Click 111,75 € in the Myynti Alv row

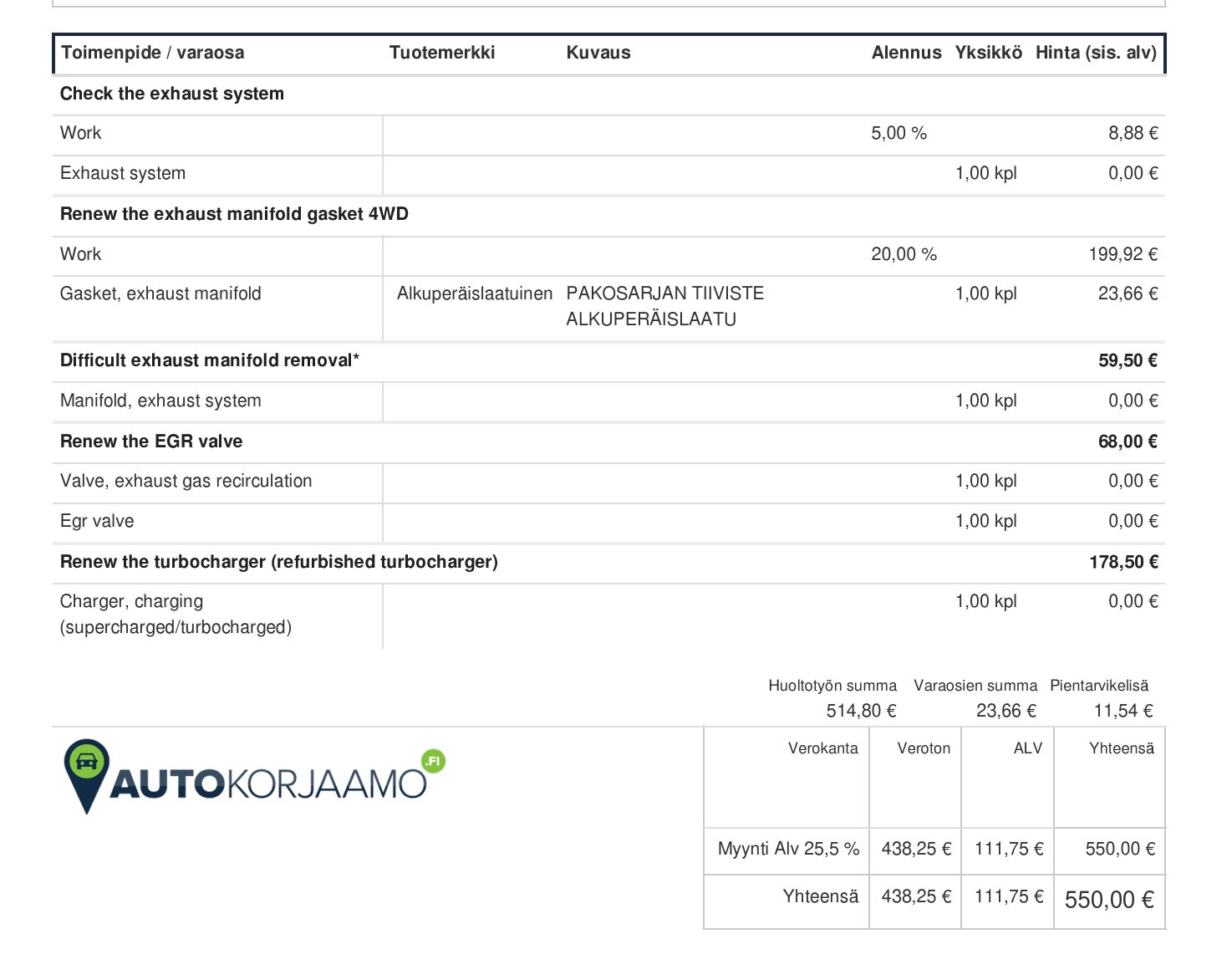1009,849
